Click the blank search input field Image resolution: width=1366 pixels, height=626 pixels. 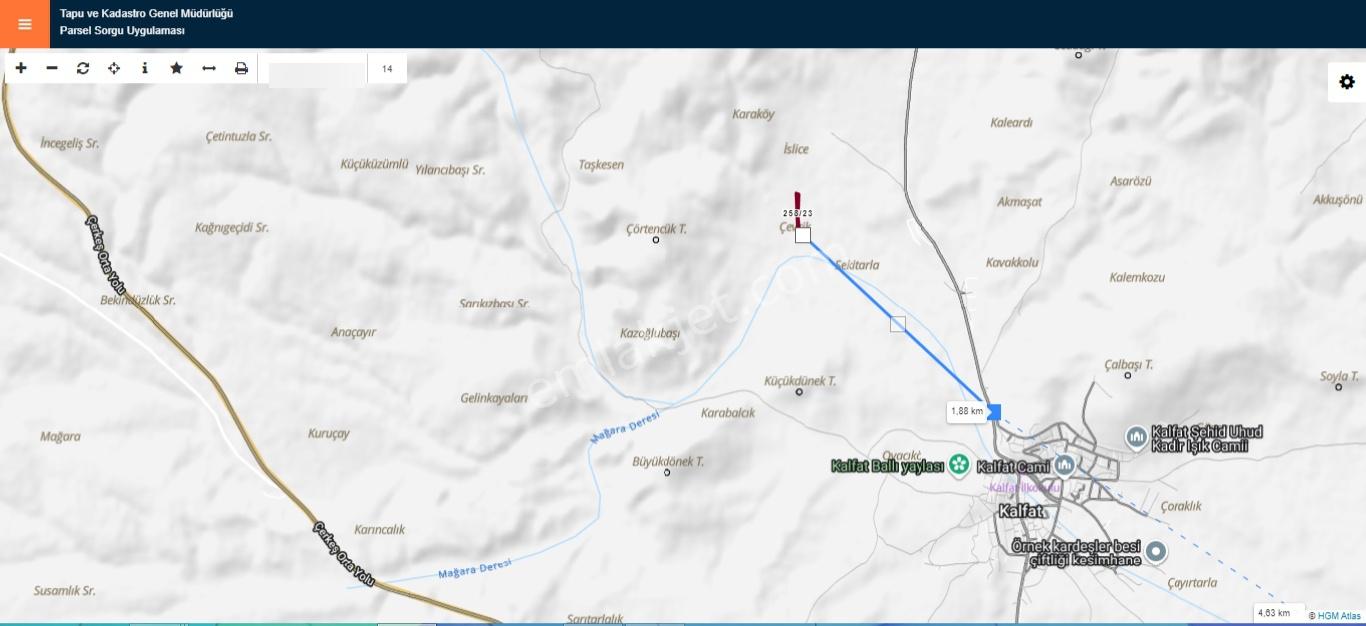coord(318,69)
